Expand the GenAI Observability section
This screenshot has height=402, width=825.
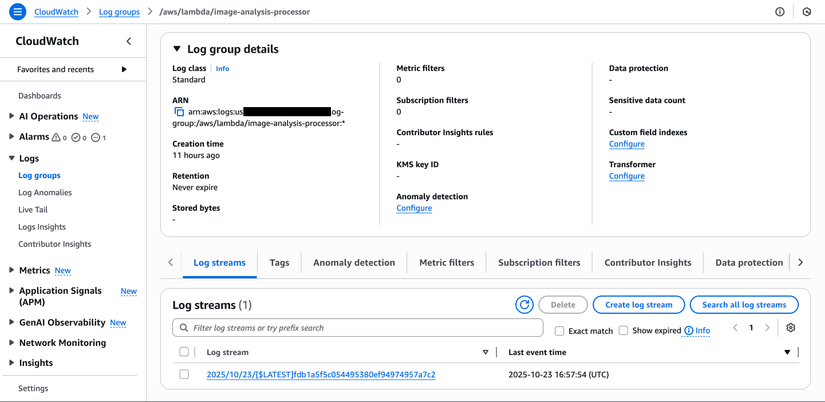tap(12, 322)
